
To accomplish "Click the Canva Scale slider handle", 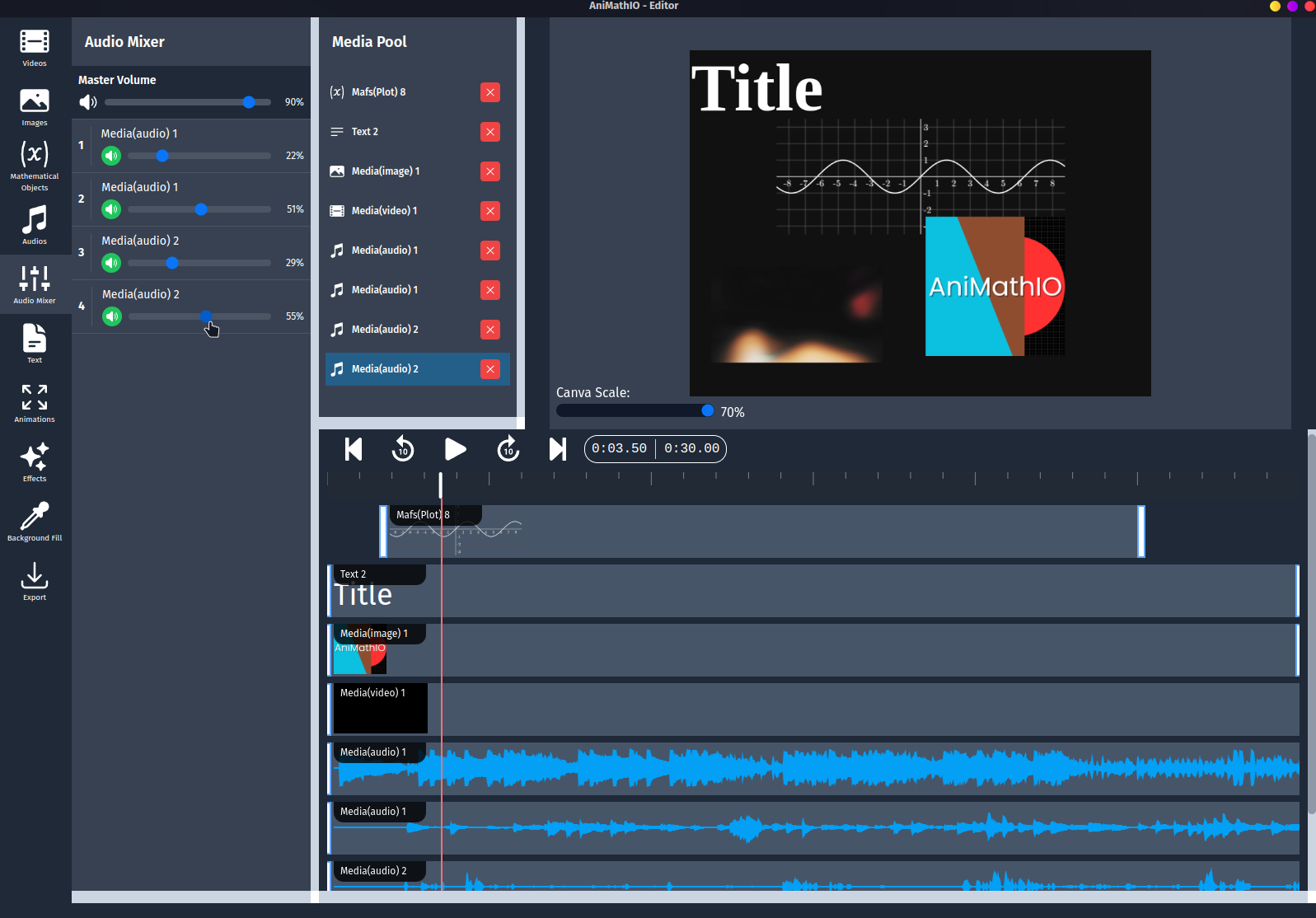I will pyautogui.click(x=707, y=410).
